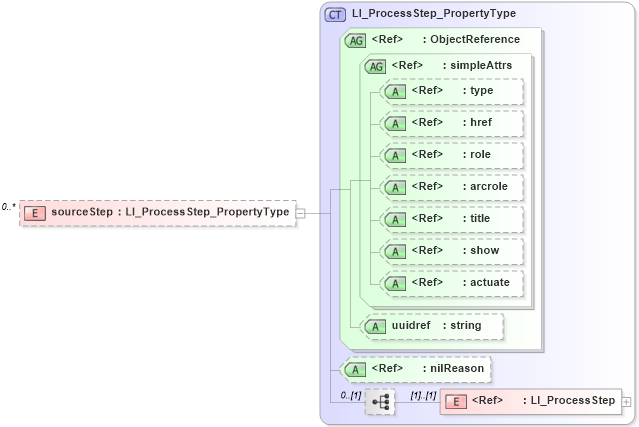Select the ': actuate' label
The image size is (639, 427).
[x=486, y=282]
